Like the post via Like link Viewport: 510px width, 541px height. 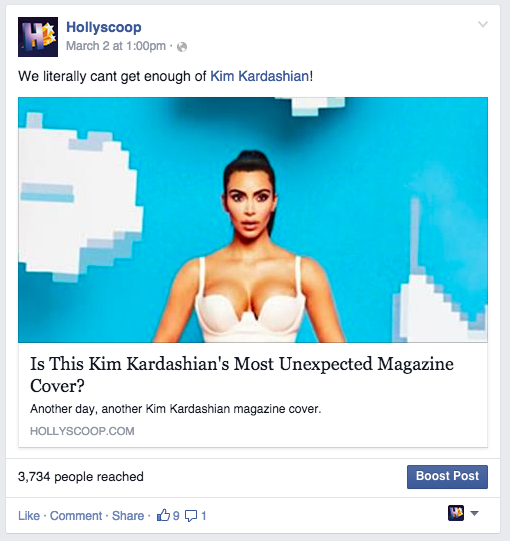(29, 516)
